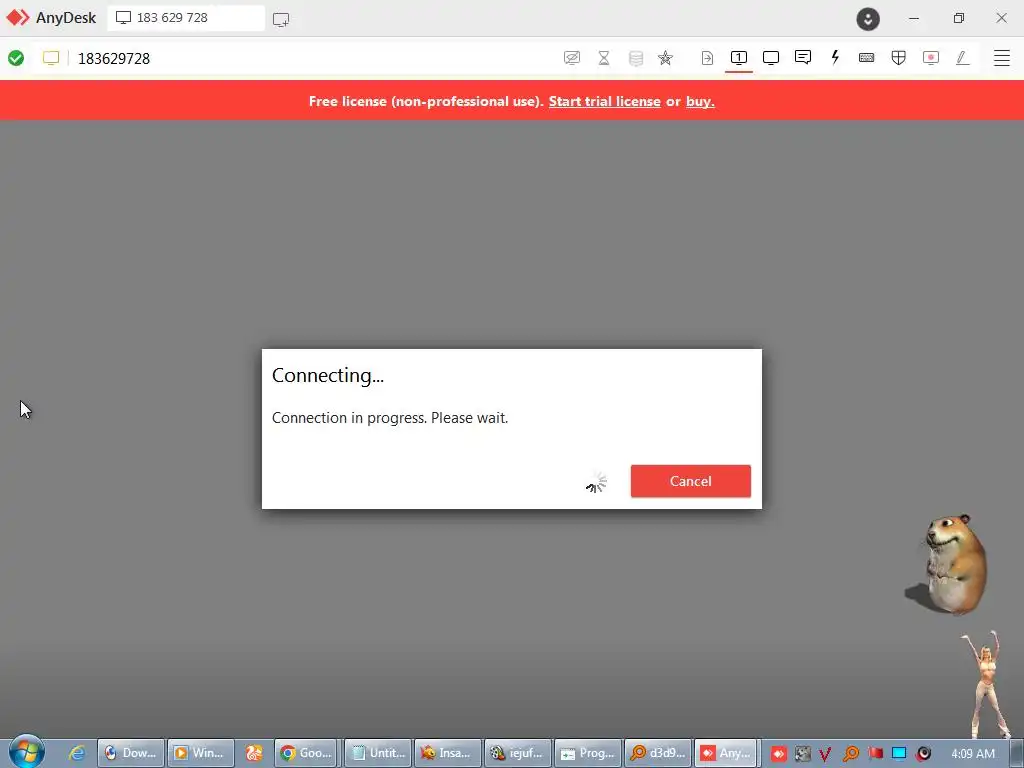1024x768 pixels.
Task: Open the permissions shield icon
Action: [x=899, y=58]
